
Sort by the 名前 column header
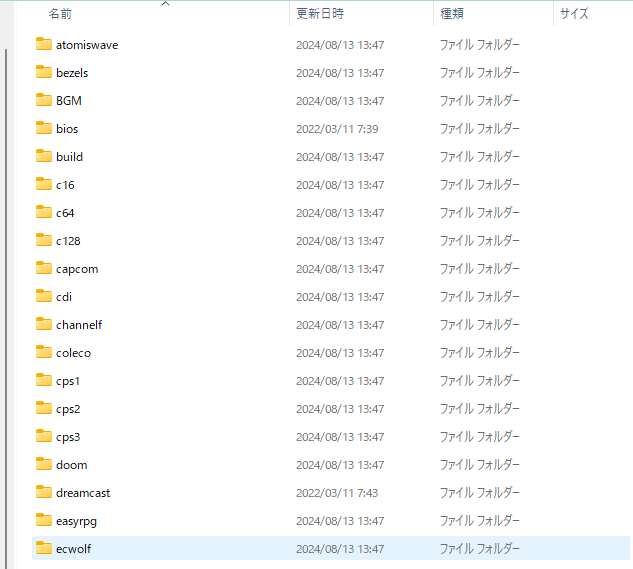click(x=60, y=14)
